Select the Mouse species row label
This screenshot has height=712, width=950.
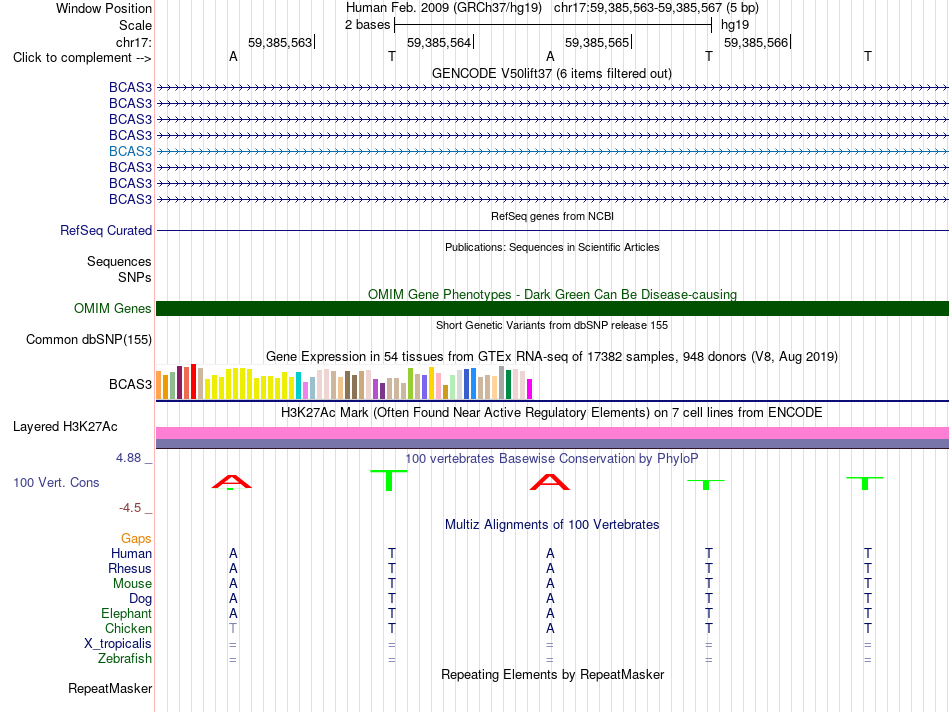pyautogui.click(x=132, y=584)
